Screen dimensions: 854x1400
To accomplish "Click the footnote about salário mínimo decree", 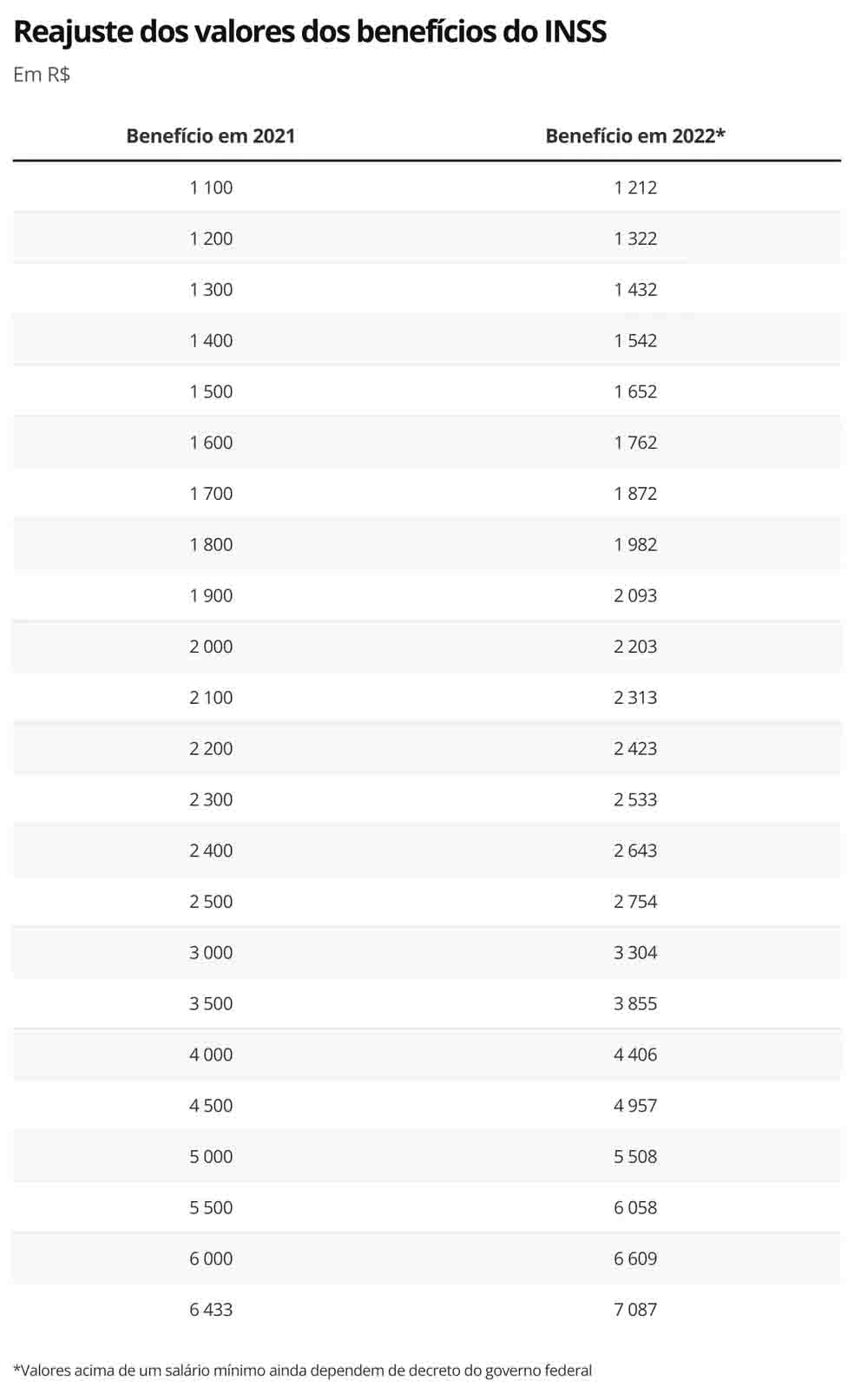I will coord(302,1370).
